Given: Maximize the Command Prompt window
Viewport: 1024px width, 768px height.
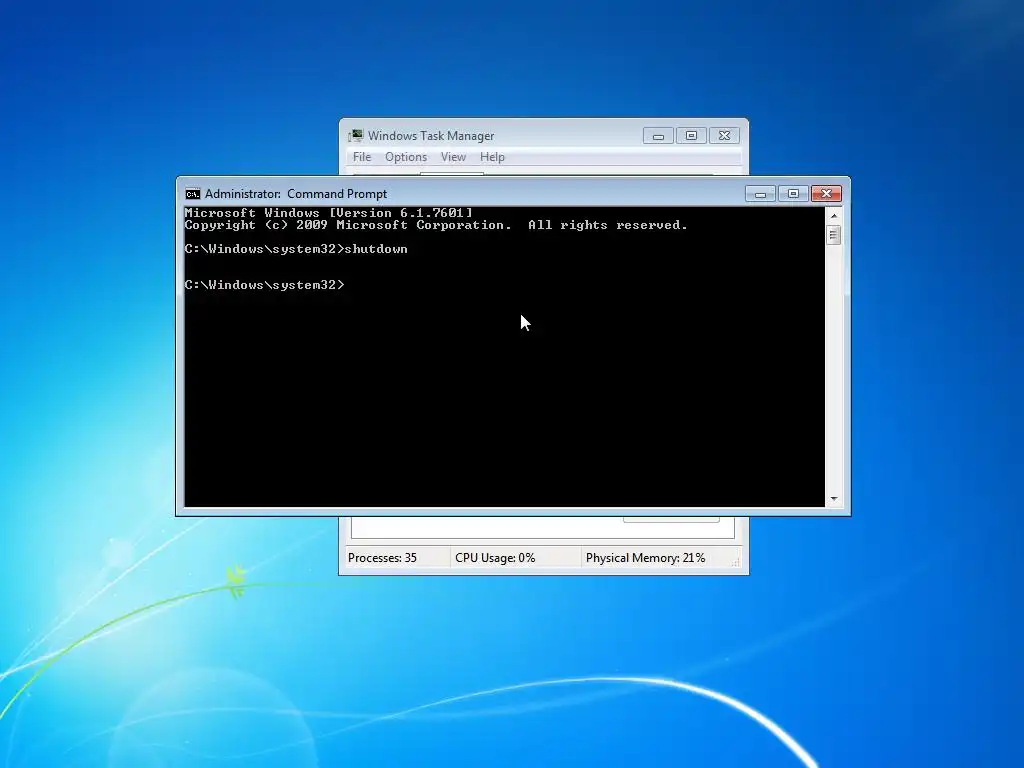Looking at the screenshot, I should tap(793, 194).
